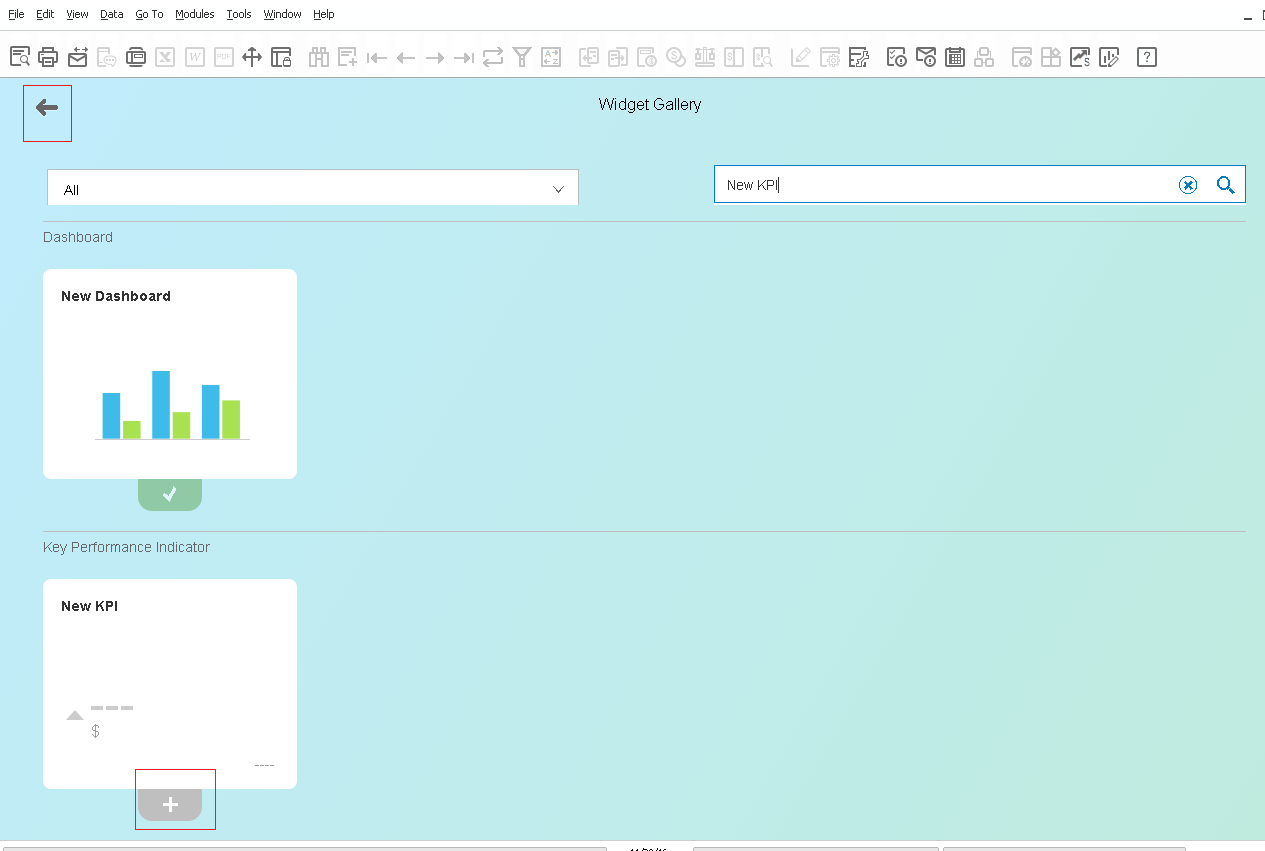The image size is (1265, 851).
Task: Add the New KPI widget with the plus
Action: click(x=171, y=803)
